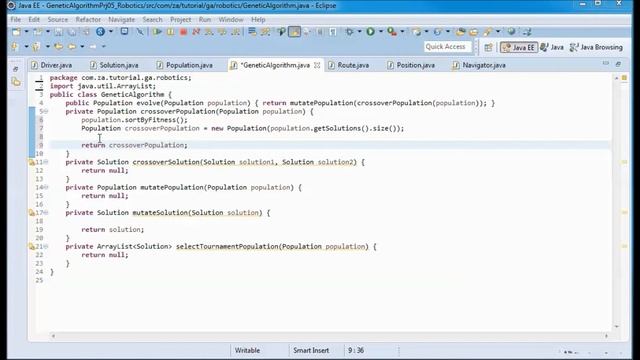Click the blue circular toolbar icon

point(100,31)
